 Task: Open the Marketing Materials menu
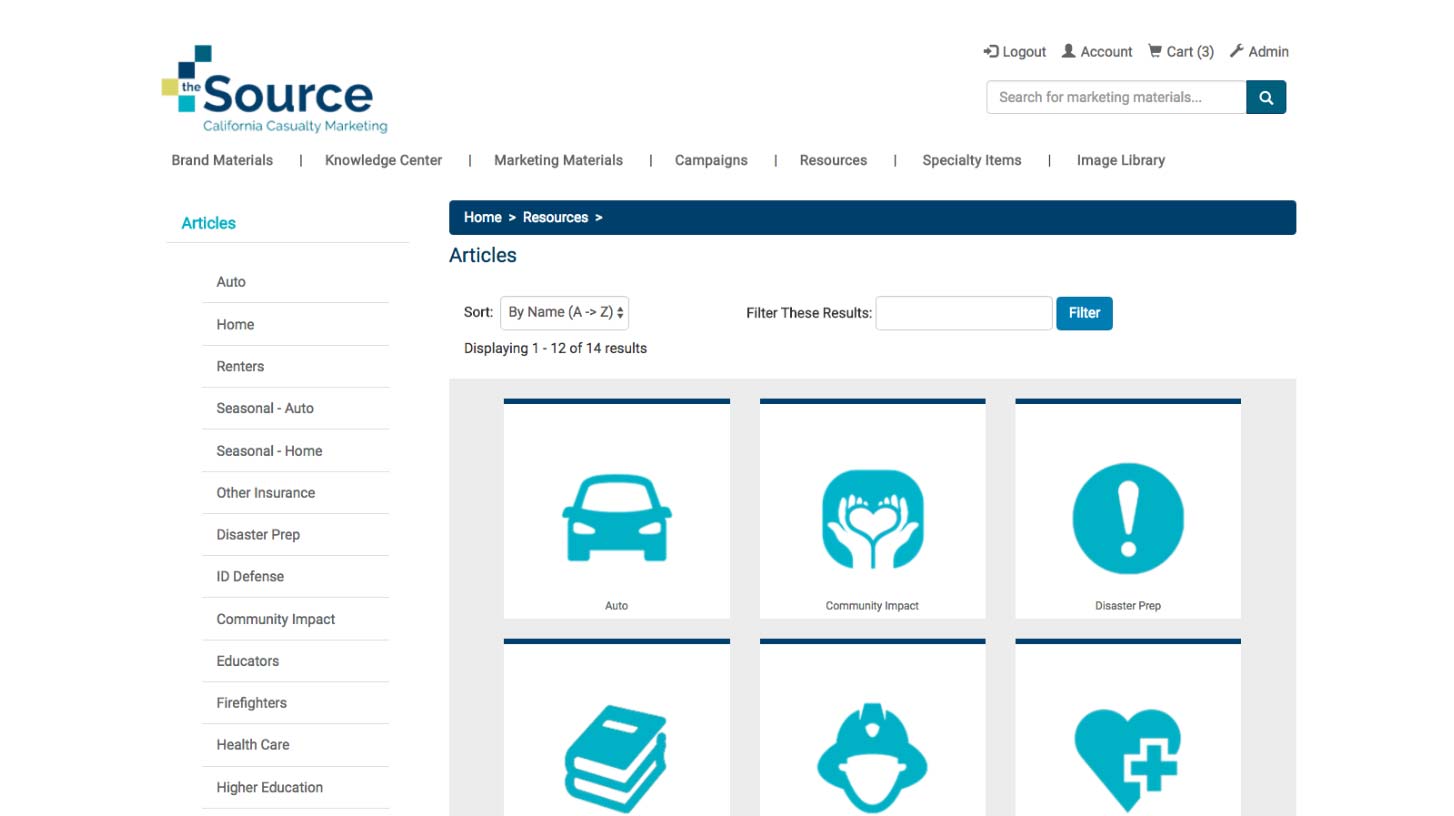point(558,160)
